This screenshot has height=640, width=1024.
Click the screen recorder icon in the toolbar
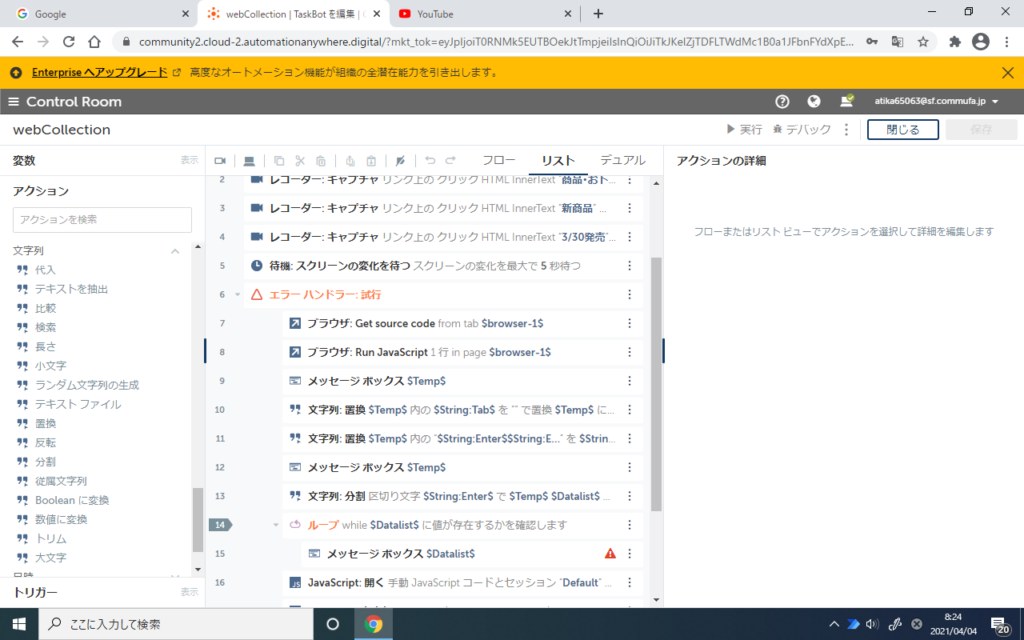point(222,160)
